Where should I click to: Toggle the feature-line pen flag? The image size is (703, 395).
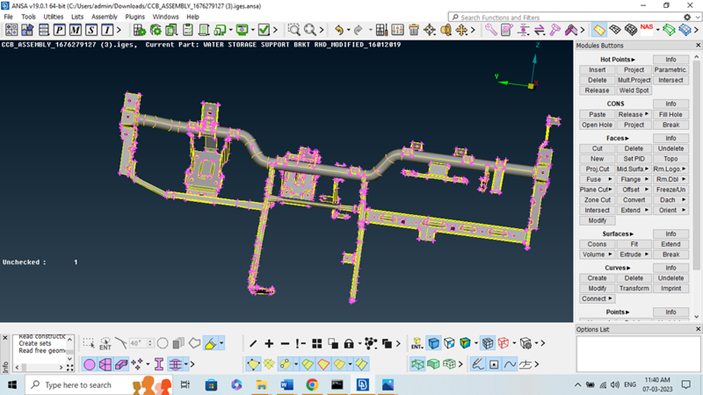click(x=478, y=364)
